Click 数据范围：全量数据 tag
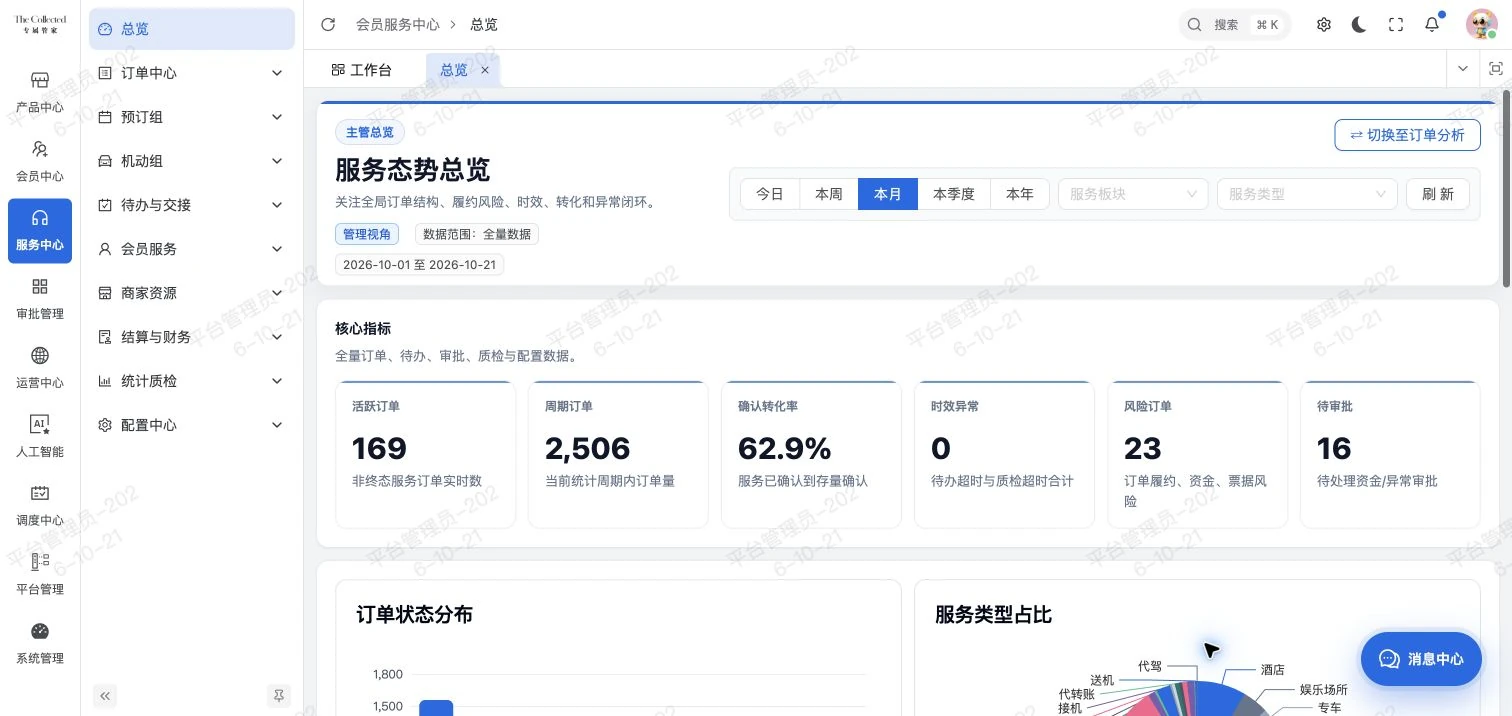The width and height of the screenshot is (1512, 716). [x=477, y=234]
